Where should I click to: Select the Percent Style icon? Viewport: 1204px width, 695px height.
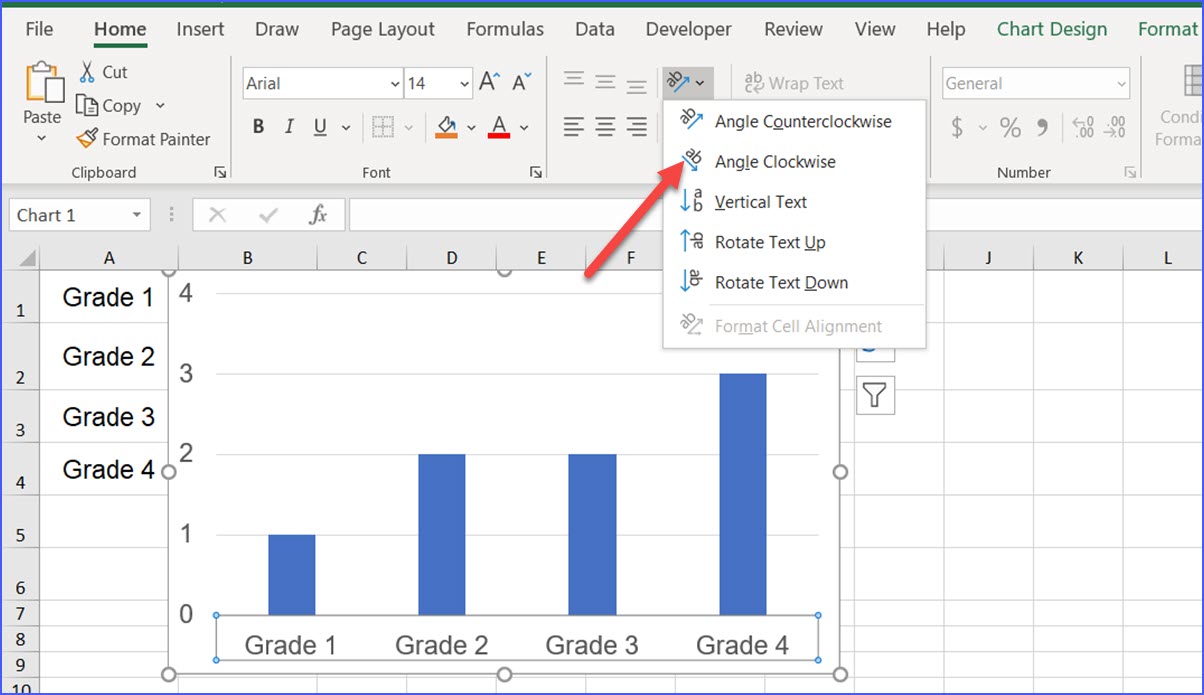coord(1010,126)
